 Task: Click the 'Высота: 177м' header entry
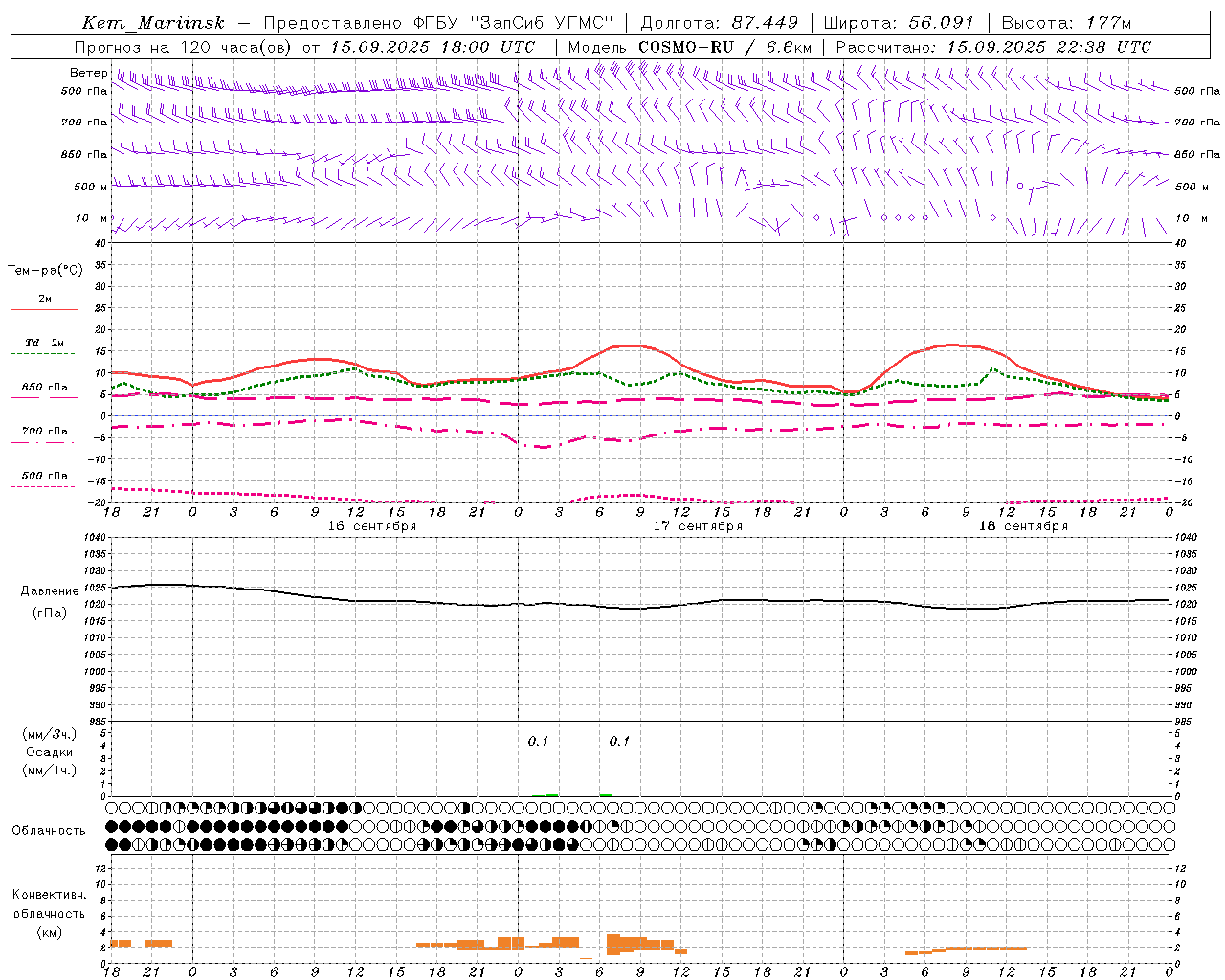(x=1067, y=23)
